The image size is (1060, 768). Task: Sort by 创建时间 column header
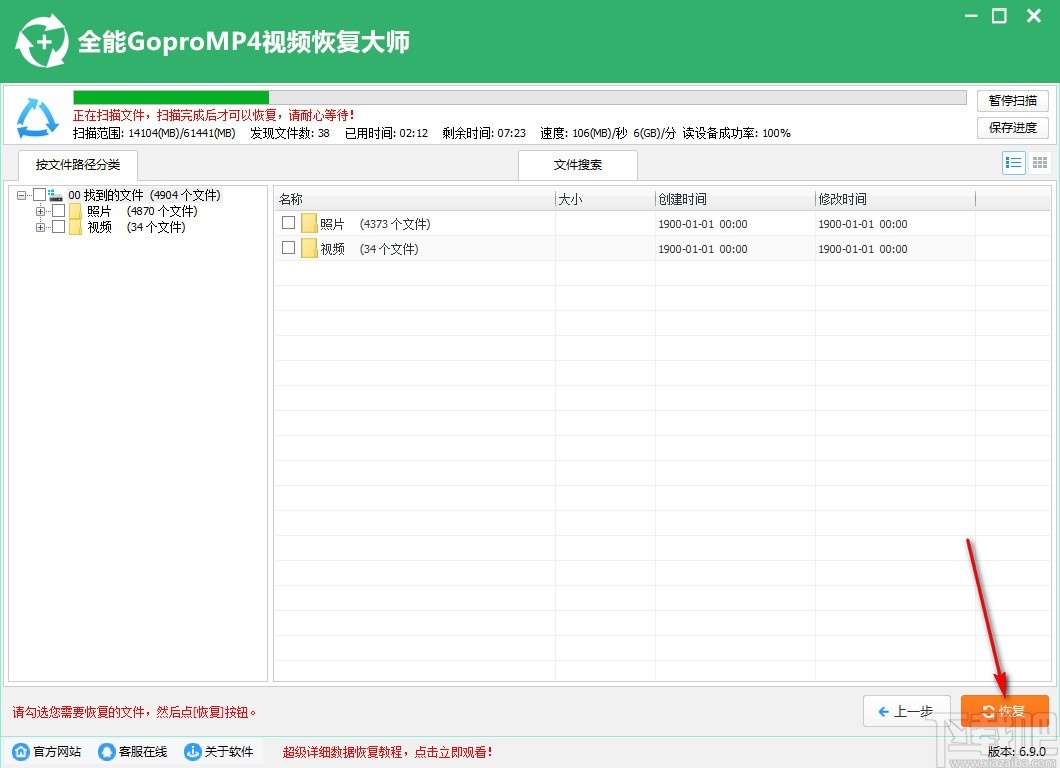tap(736, 199)
